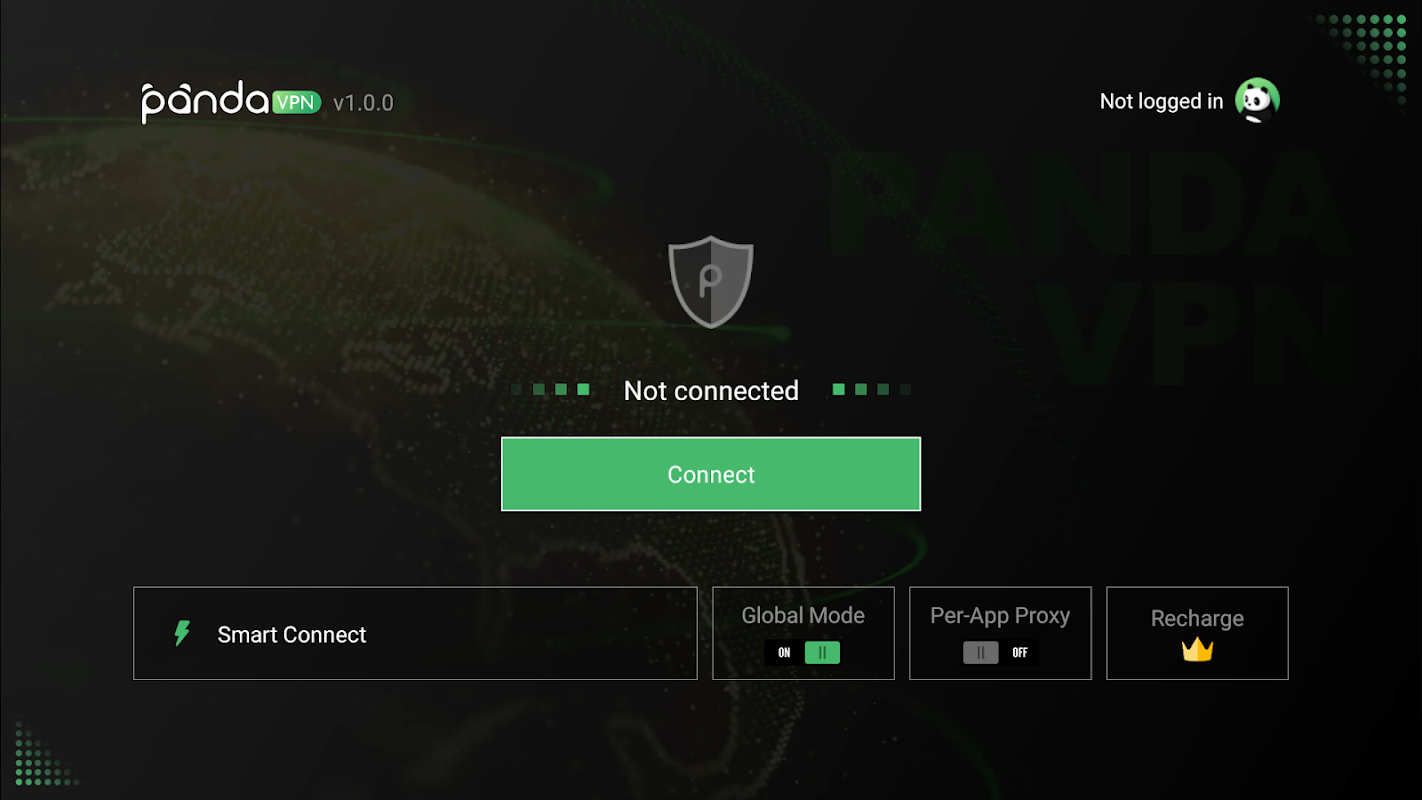Click the shield logo icon
The image size is (1422, 800).
711,282
